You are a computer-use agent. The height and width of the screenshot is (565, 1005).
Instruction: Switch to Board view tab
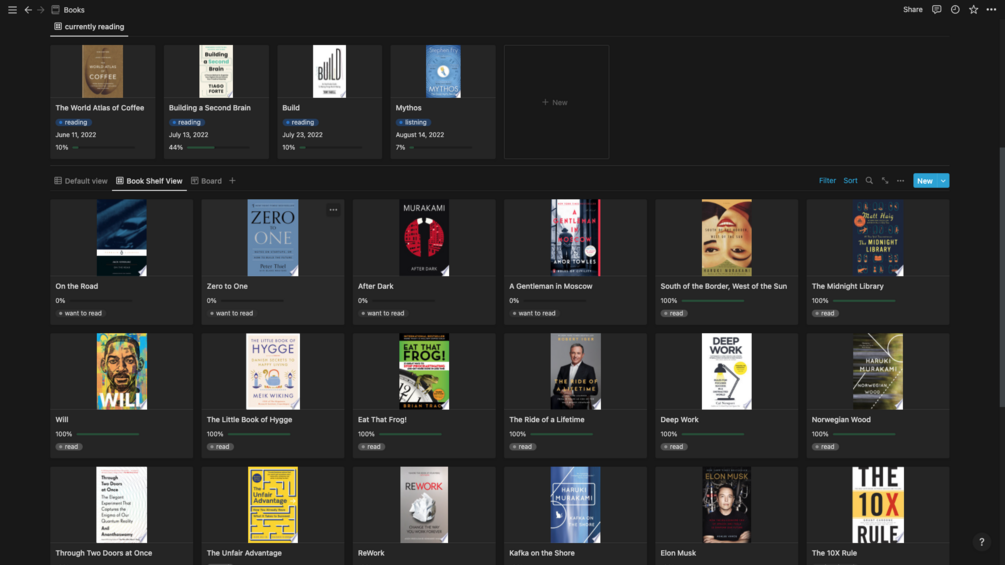(206, 181)
